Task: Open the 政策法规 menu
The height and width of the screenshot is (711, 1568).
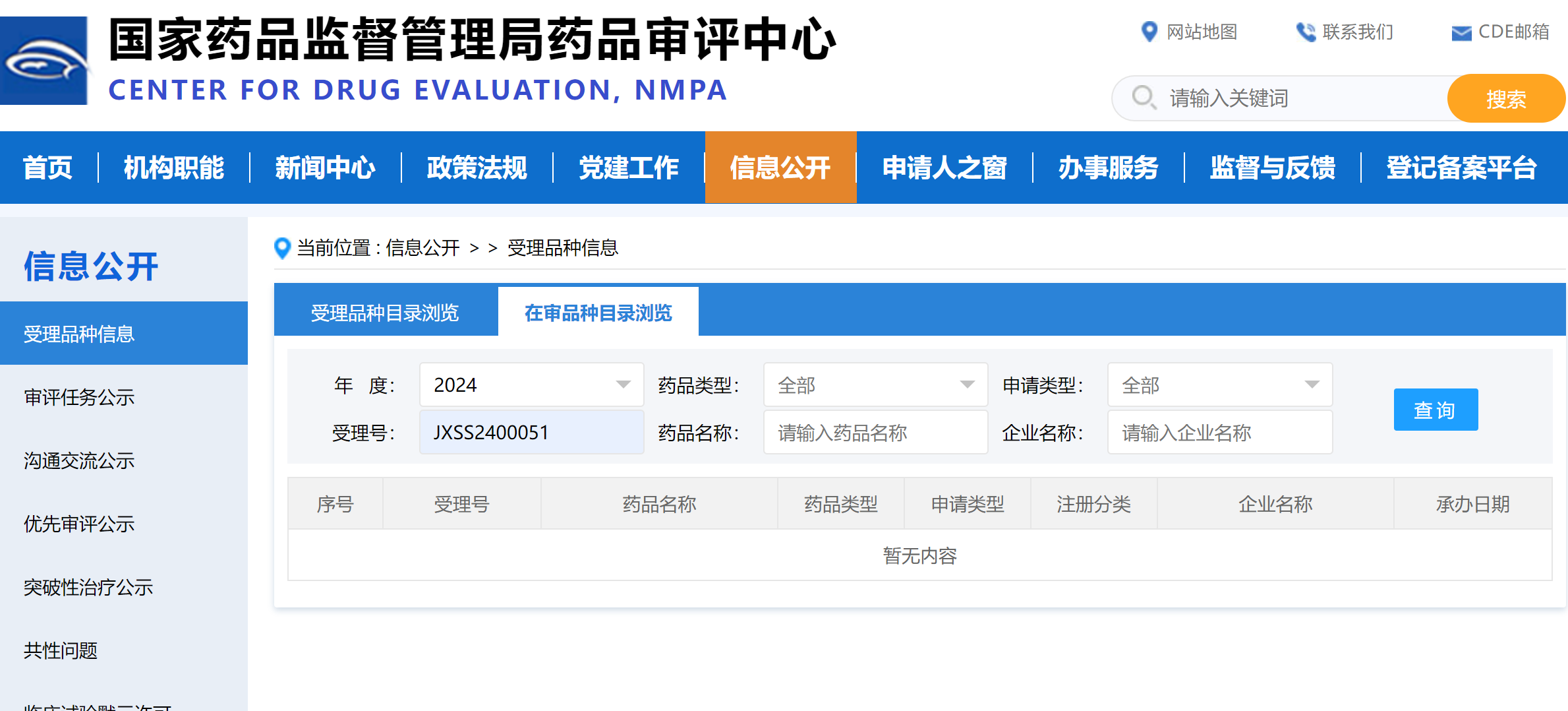Action: 477,168
